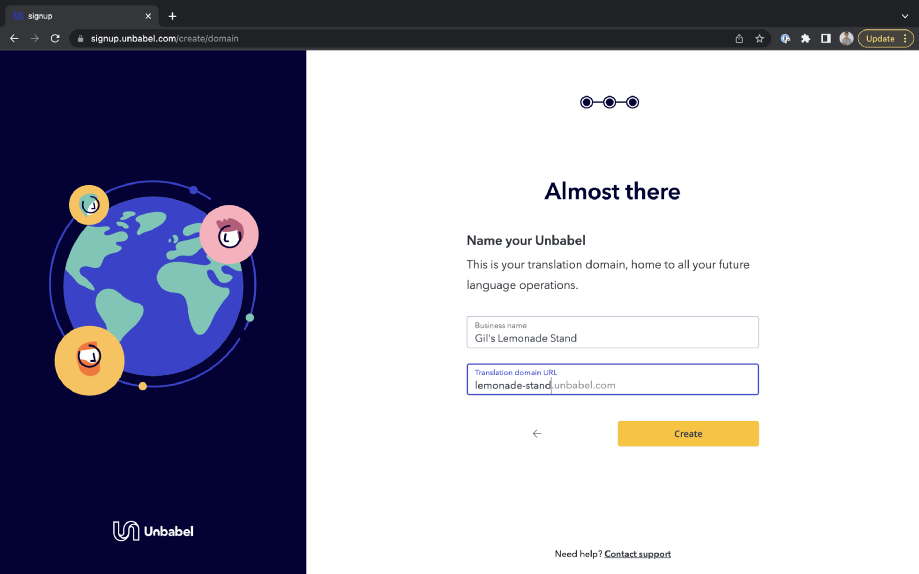The height and width of the screenshot is (574, 919).
Task: Click the first progress step dot
Action: point(586,102)
